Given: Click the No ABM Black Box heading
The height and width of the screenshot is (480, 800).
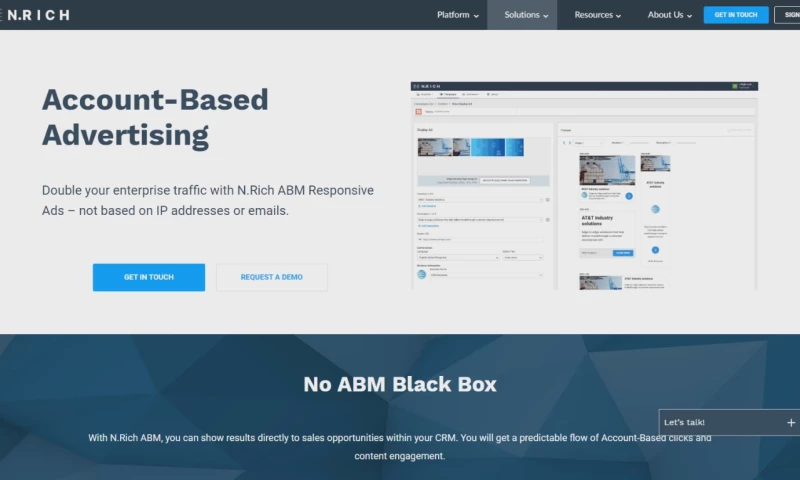Looking at the screenshot, I should (400, 384).
